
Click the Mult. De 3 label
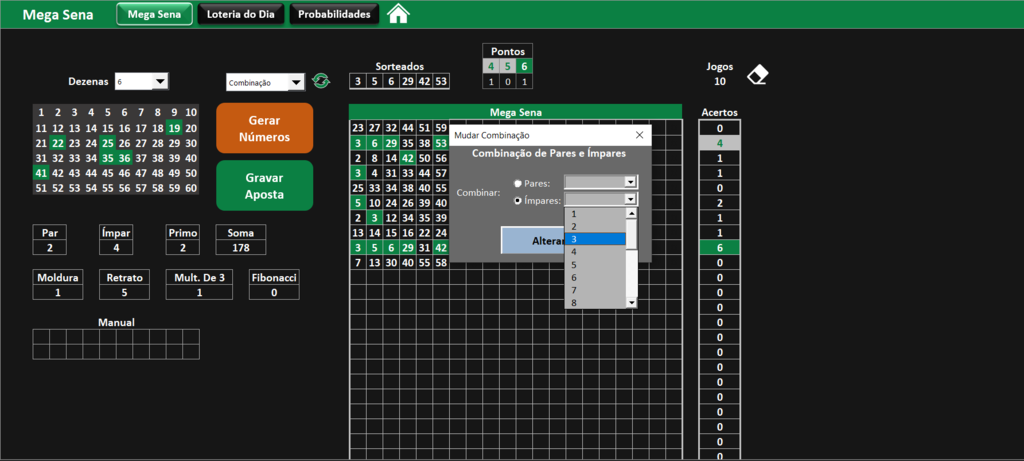(199, 278)
